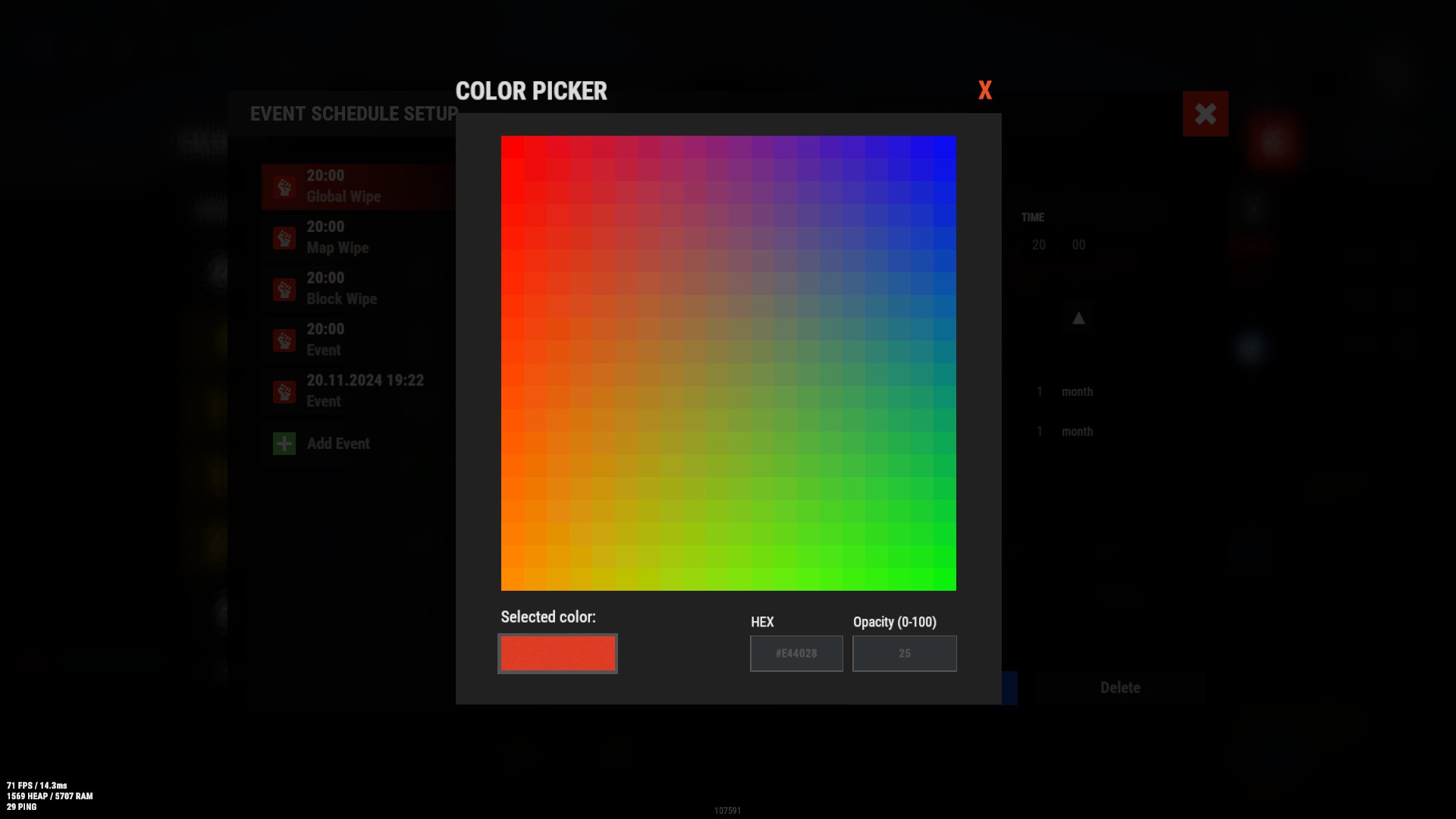Pick pure red in top-left grid corner
Image resolution: width=1456 pixels, height=819 pixels.
[512, 147]
